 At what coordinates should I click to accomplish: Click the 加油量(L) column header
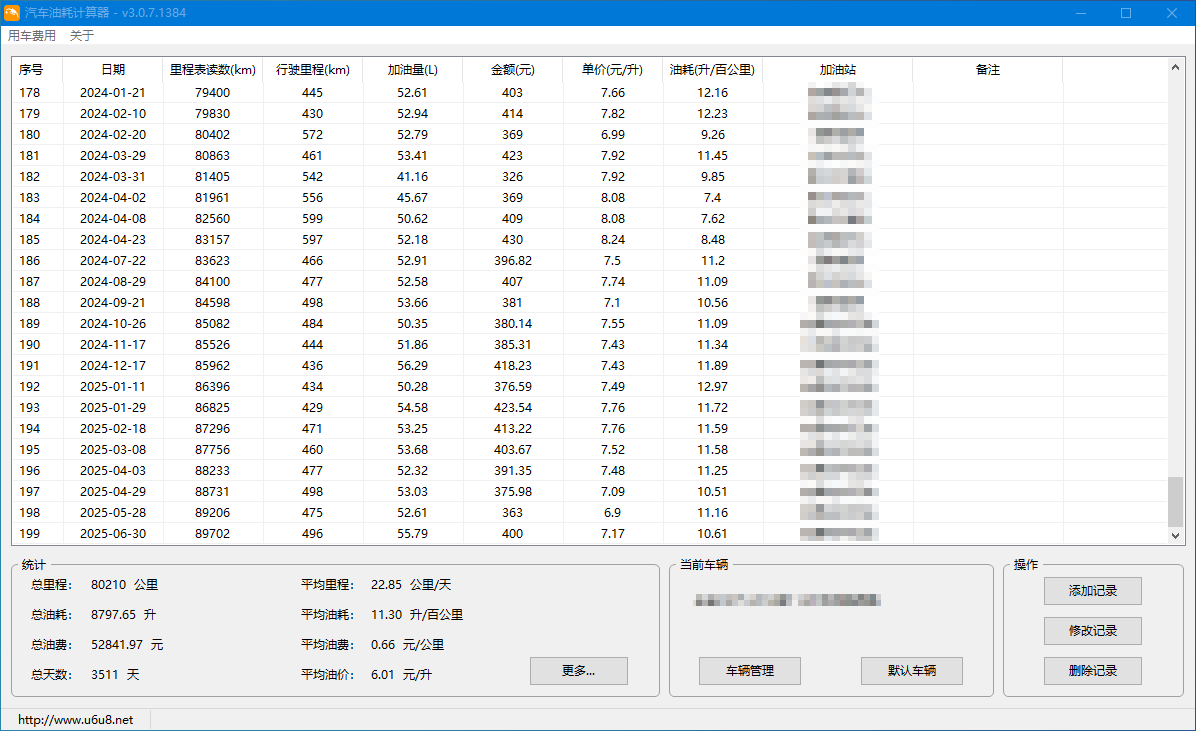tap(412, 70)
